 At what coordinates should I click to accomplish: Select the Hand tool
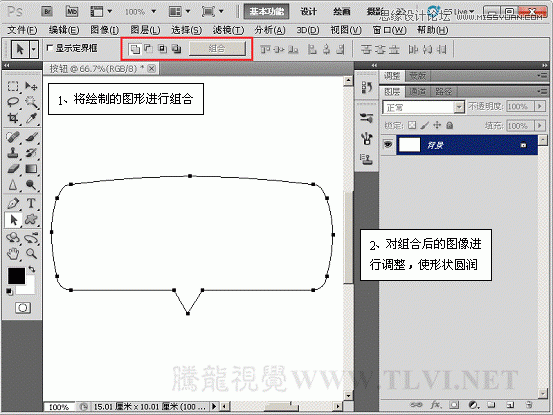[13, 254]
